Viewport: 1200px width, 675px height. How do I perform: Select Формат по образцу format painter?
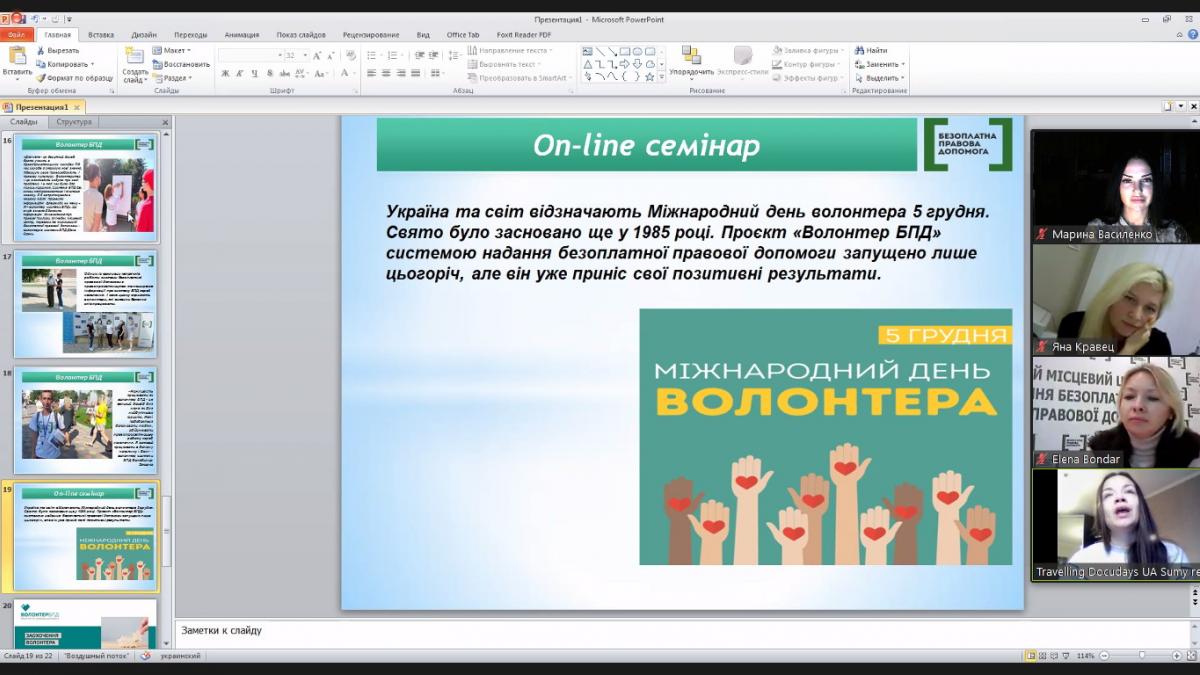pyautogui.click(x=75, y=77)
